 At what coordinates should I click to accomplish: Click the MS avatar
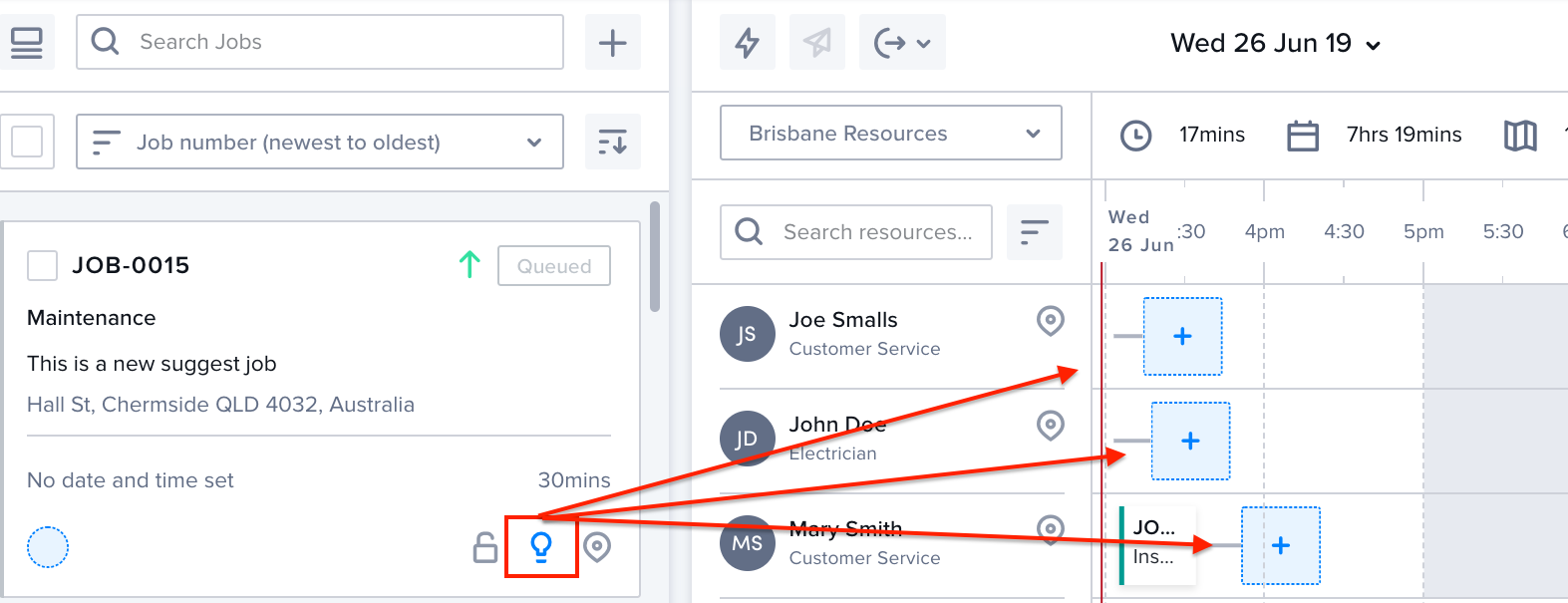click(748, 543)
